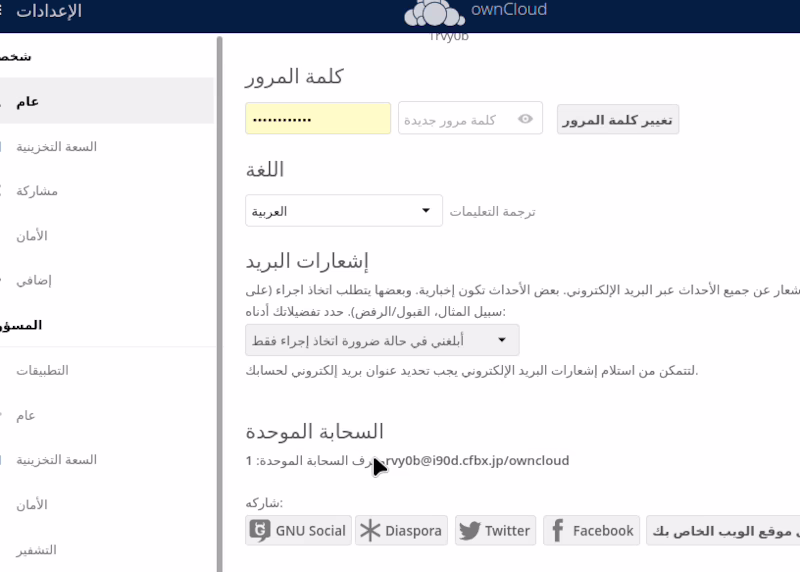Click the website share button
This screenshot has height=572, width=800.
coord(722,531)
